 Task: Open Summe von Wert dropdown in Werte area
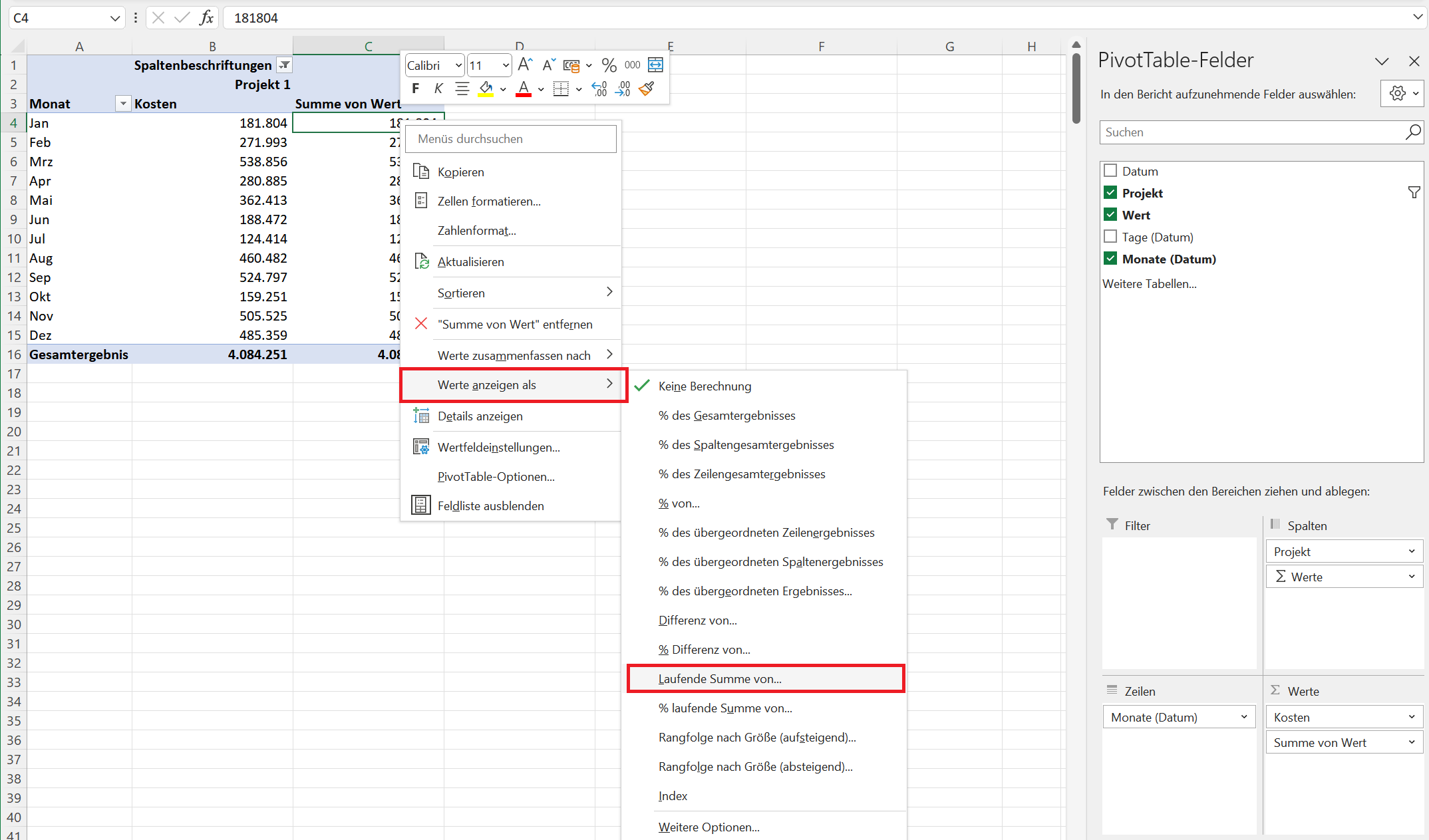tap(1411, 742)
